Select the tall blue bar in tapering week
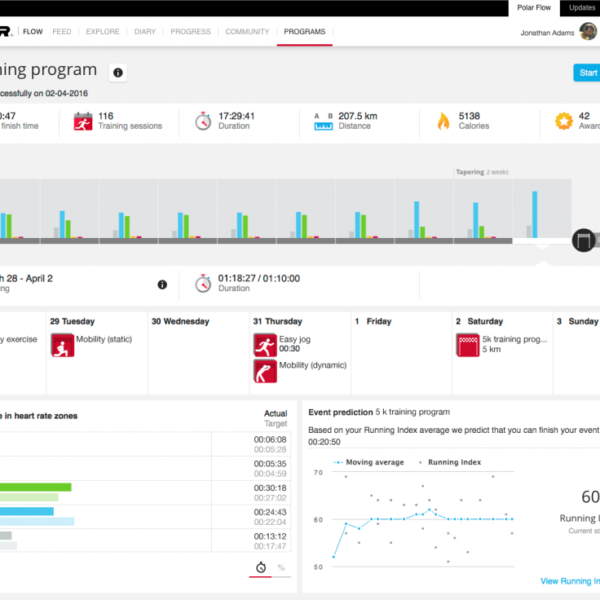Image resolution: width=600 pixels, height=600 pixels. [534, 214]
